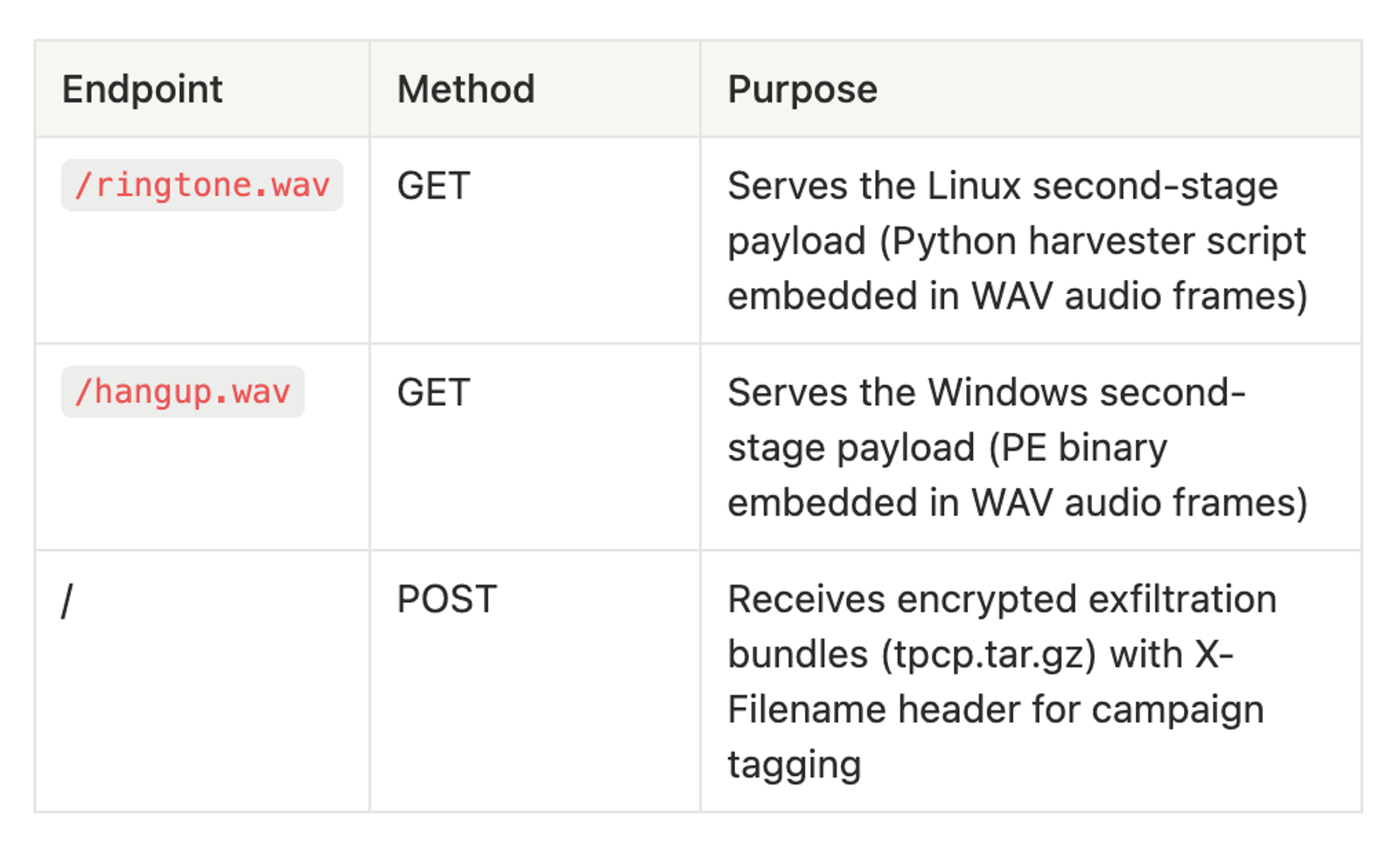
Task: Click 'Serves the Windows second-' text
Action: tap(986, 393)
